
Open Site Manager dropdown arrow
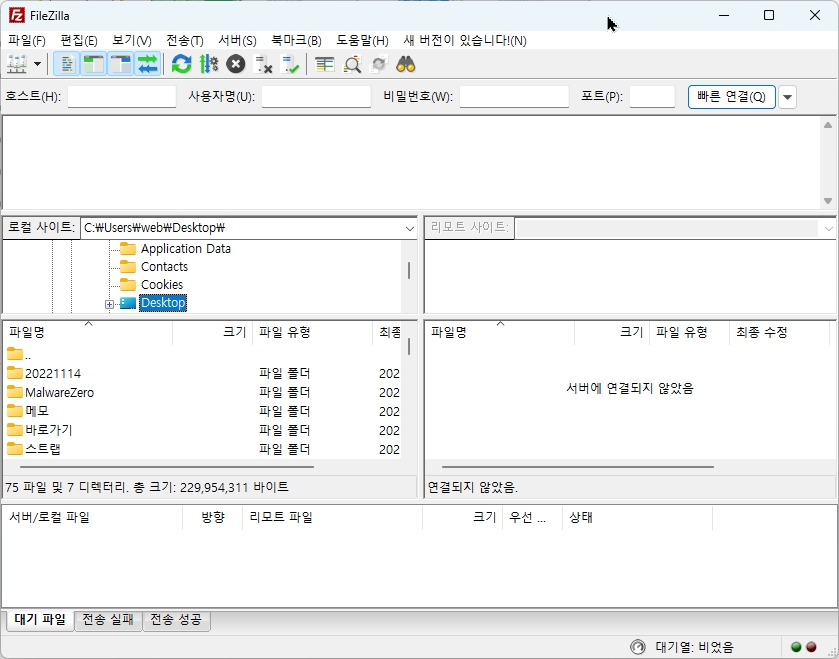pos(37,65)
